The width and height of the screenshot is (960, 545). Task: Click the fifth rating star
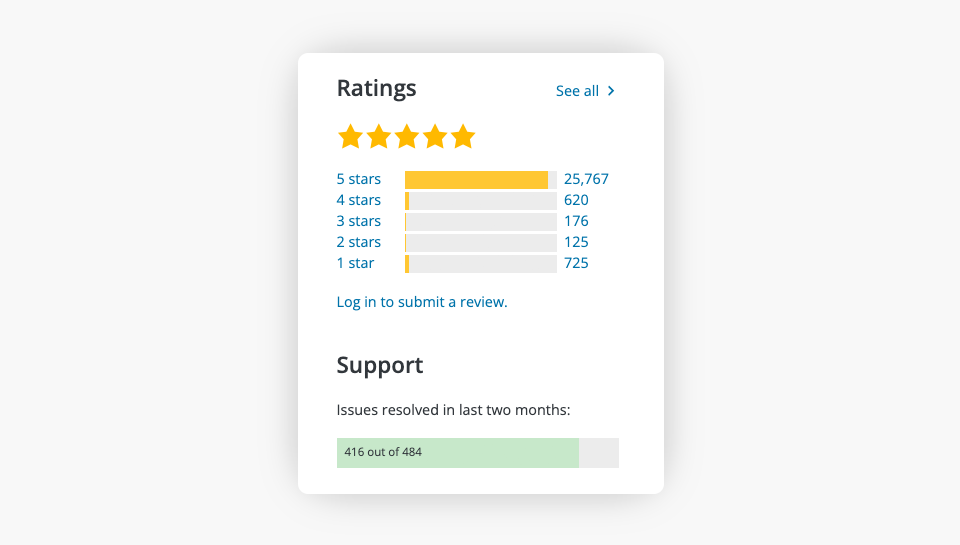point(462,137)
